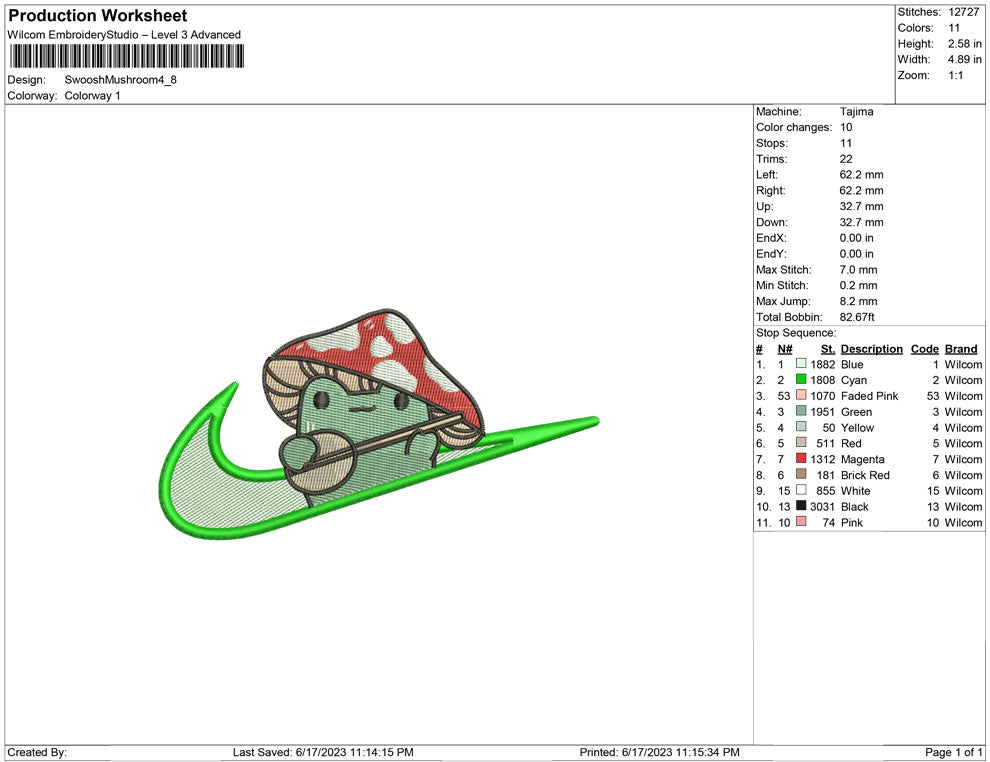Screen dimensions: 990x762
Task: Click the Green thread color swatch
Action: (801, 411)
